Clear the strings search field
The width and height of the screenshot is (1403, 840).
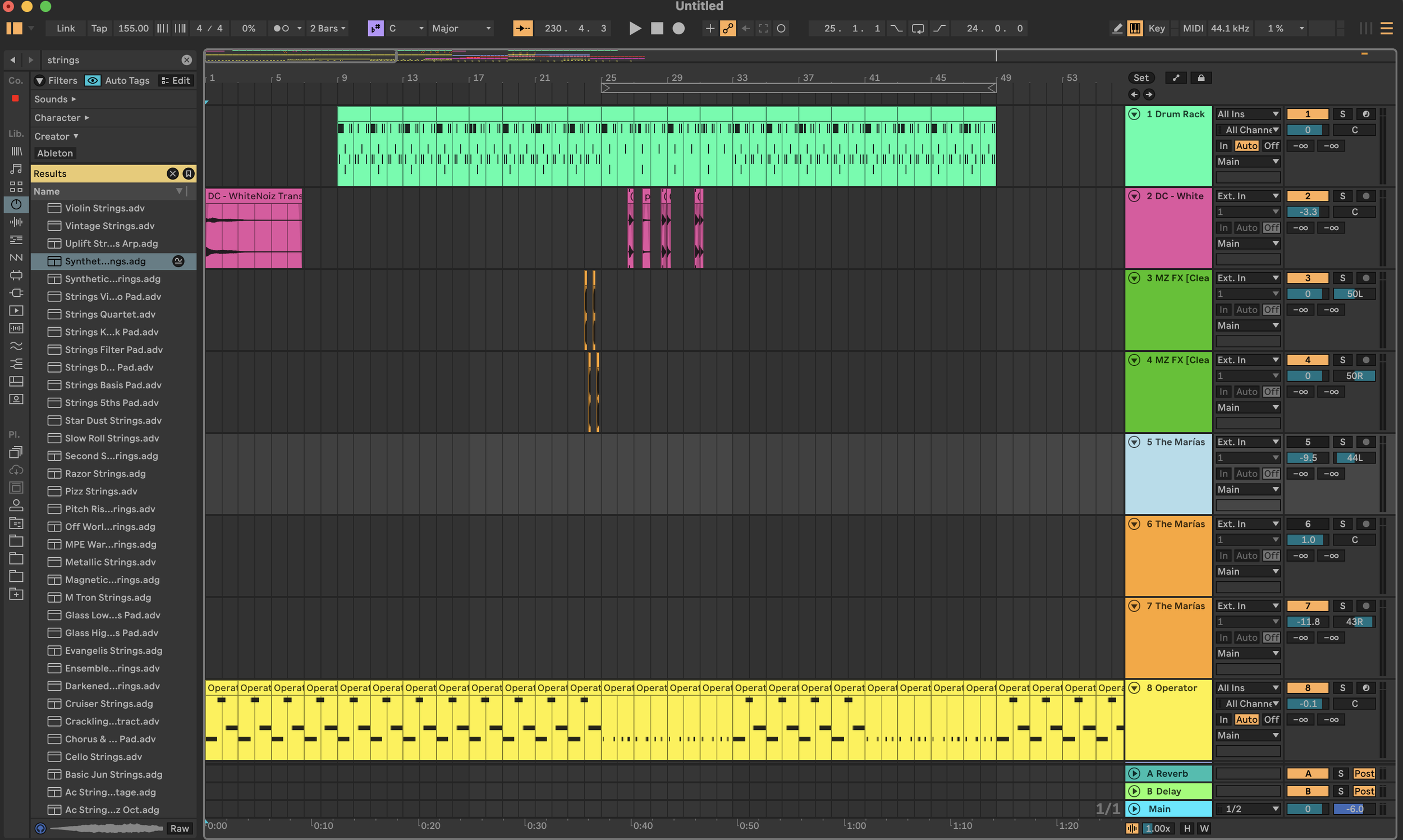(x=186, y=60)
